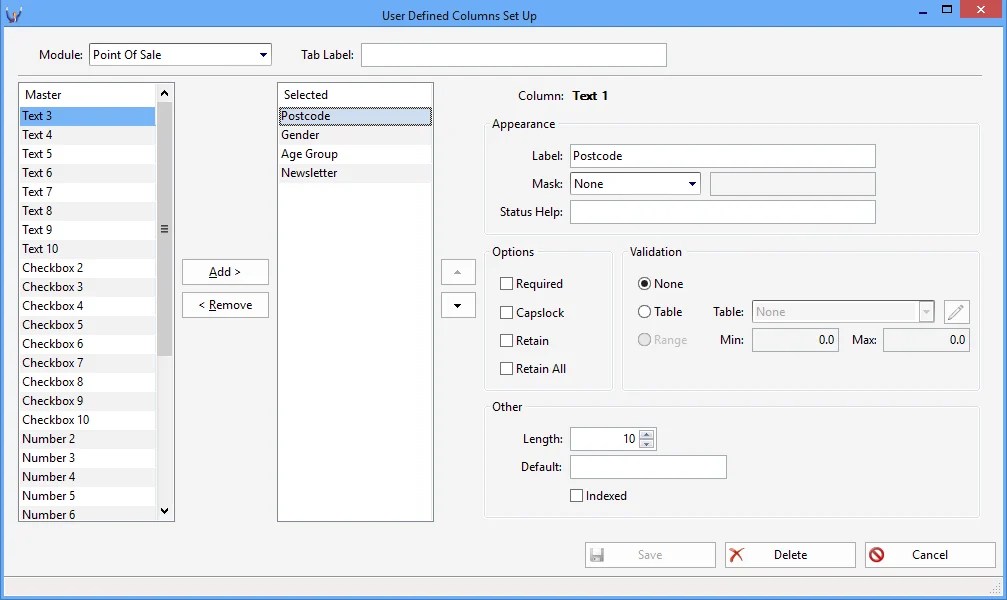Click the red X Delete icon
Screen dimensions: 1007x600
737,555
